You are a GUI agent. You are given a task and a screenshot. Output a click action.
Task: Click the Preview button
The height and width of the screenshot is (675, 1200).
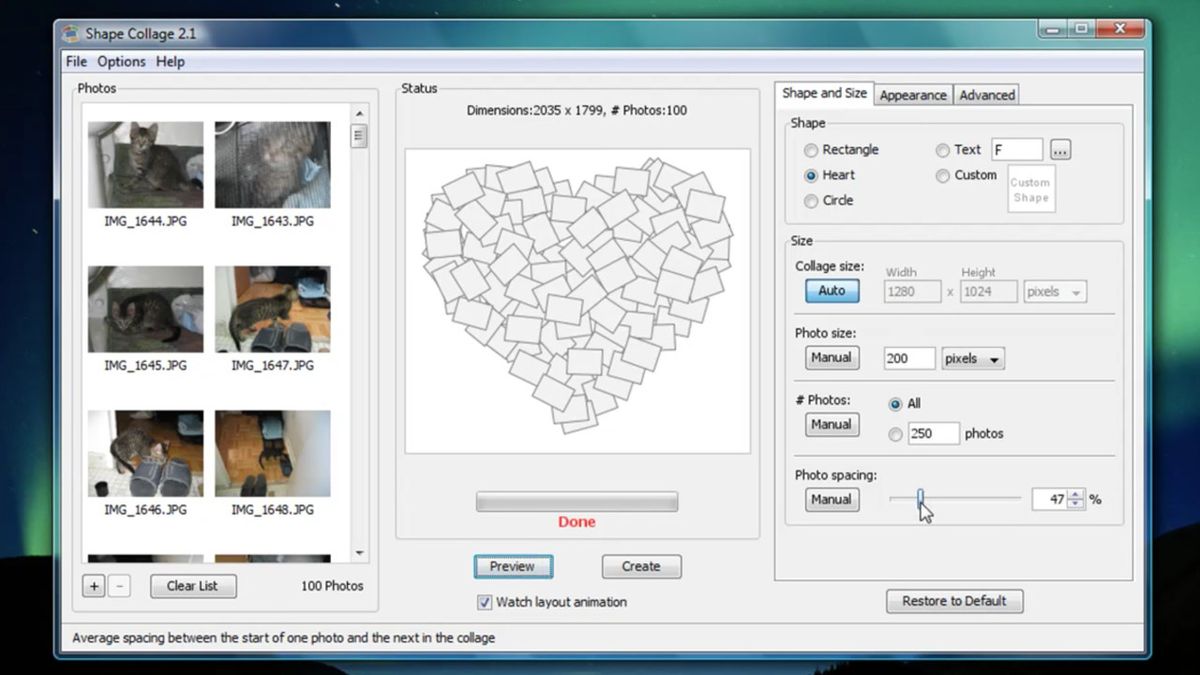pos(513,566)
